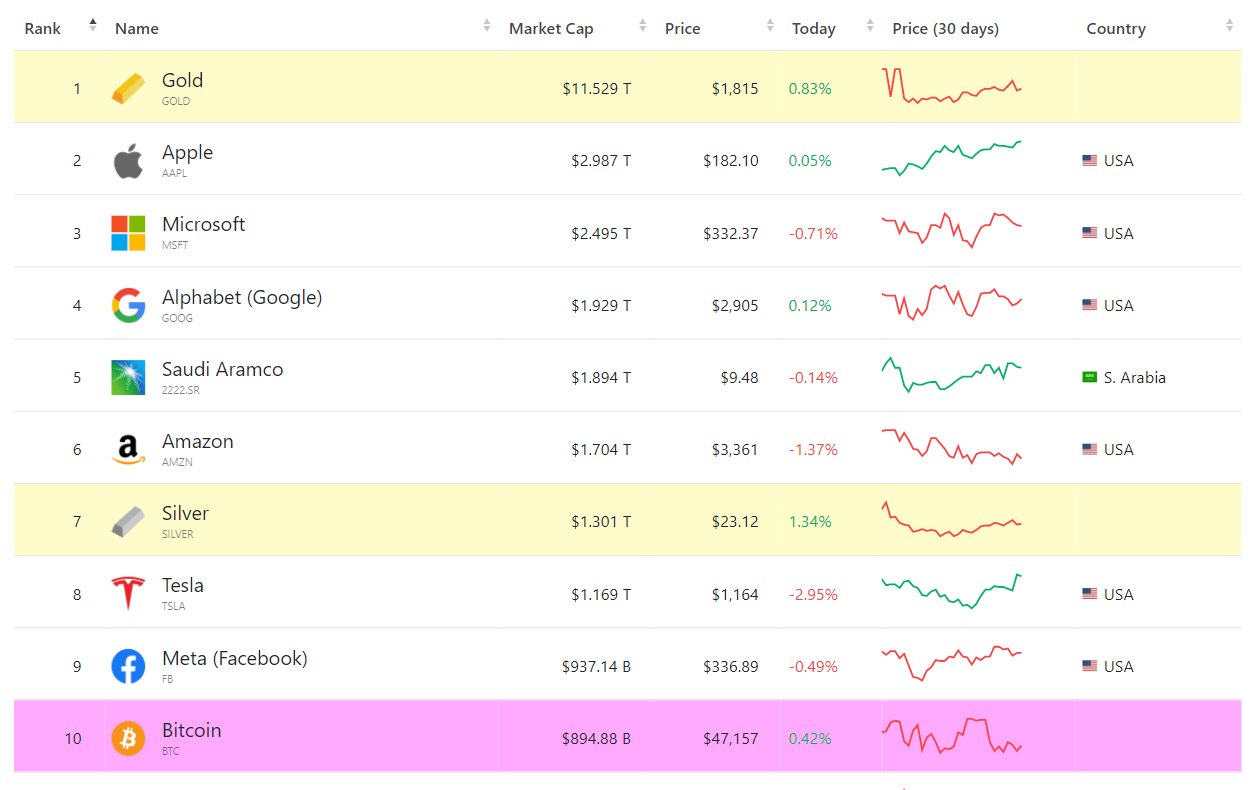Open the Silver asset link
This screenshot has width=1257, height=790.
pyautogui.click(x=186, y=513)
